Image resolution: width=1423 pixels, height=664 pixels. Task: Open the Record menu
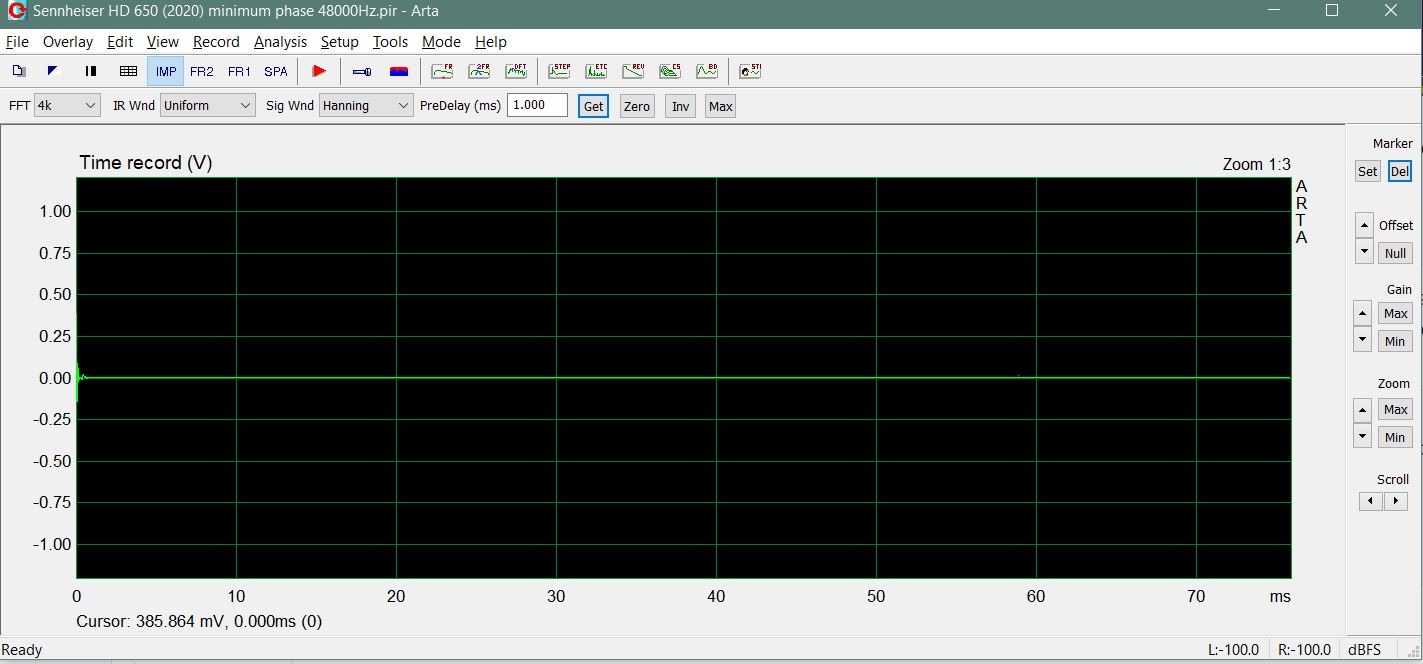216,42
